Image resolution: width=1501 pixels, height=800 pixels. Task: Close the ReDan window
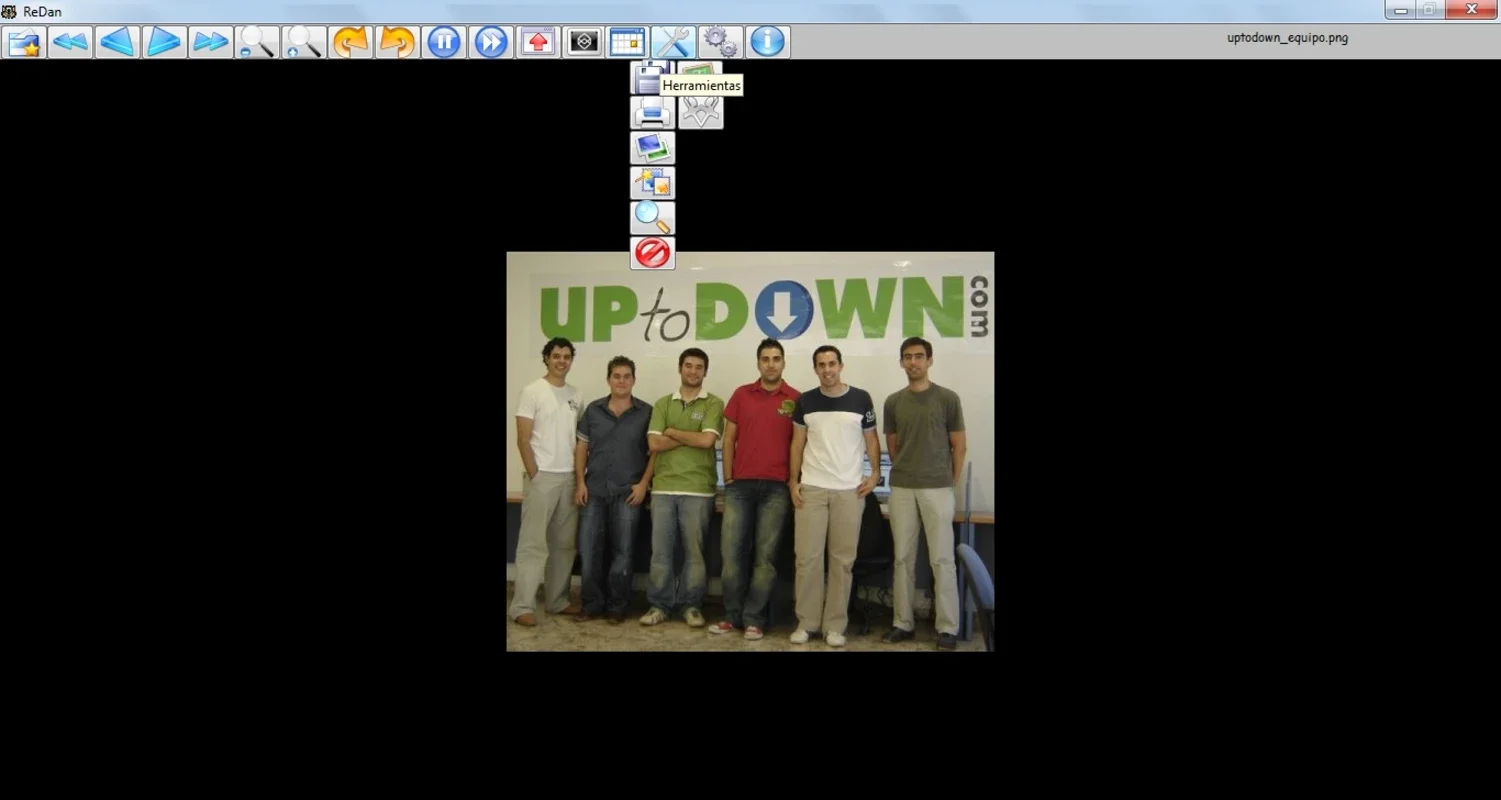pyautogui.click(x=1472, y=10)
